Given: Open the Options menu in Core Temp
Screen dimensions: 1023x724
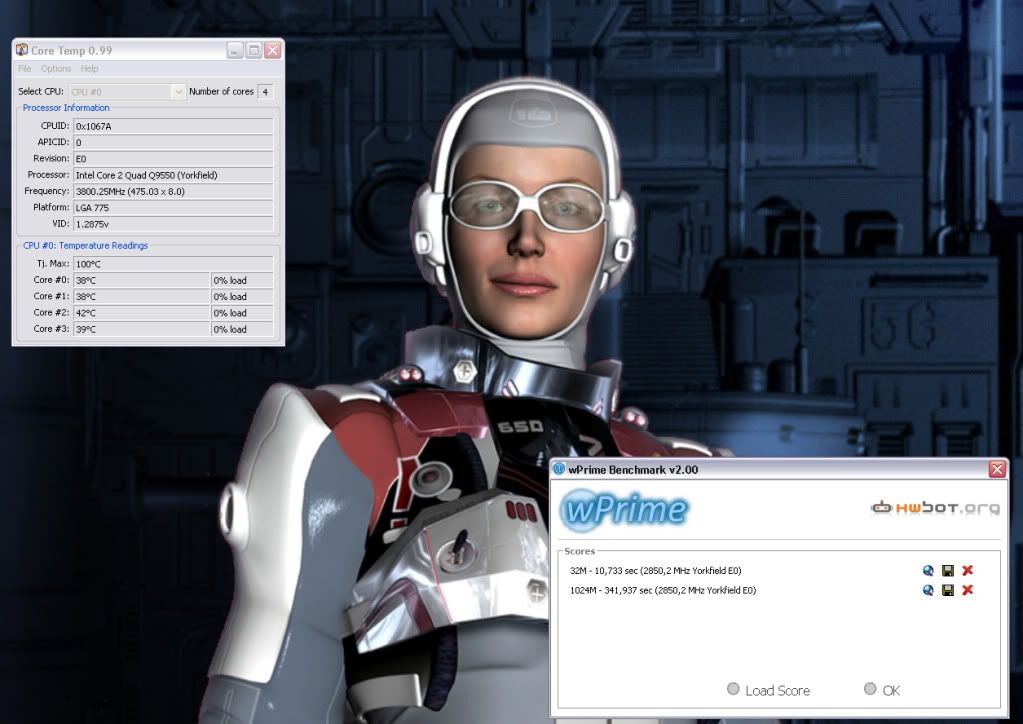Looking at the screenshot, I should (x=56, y=69).
